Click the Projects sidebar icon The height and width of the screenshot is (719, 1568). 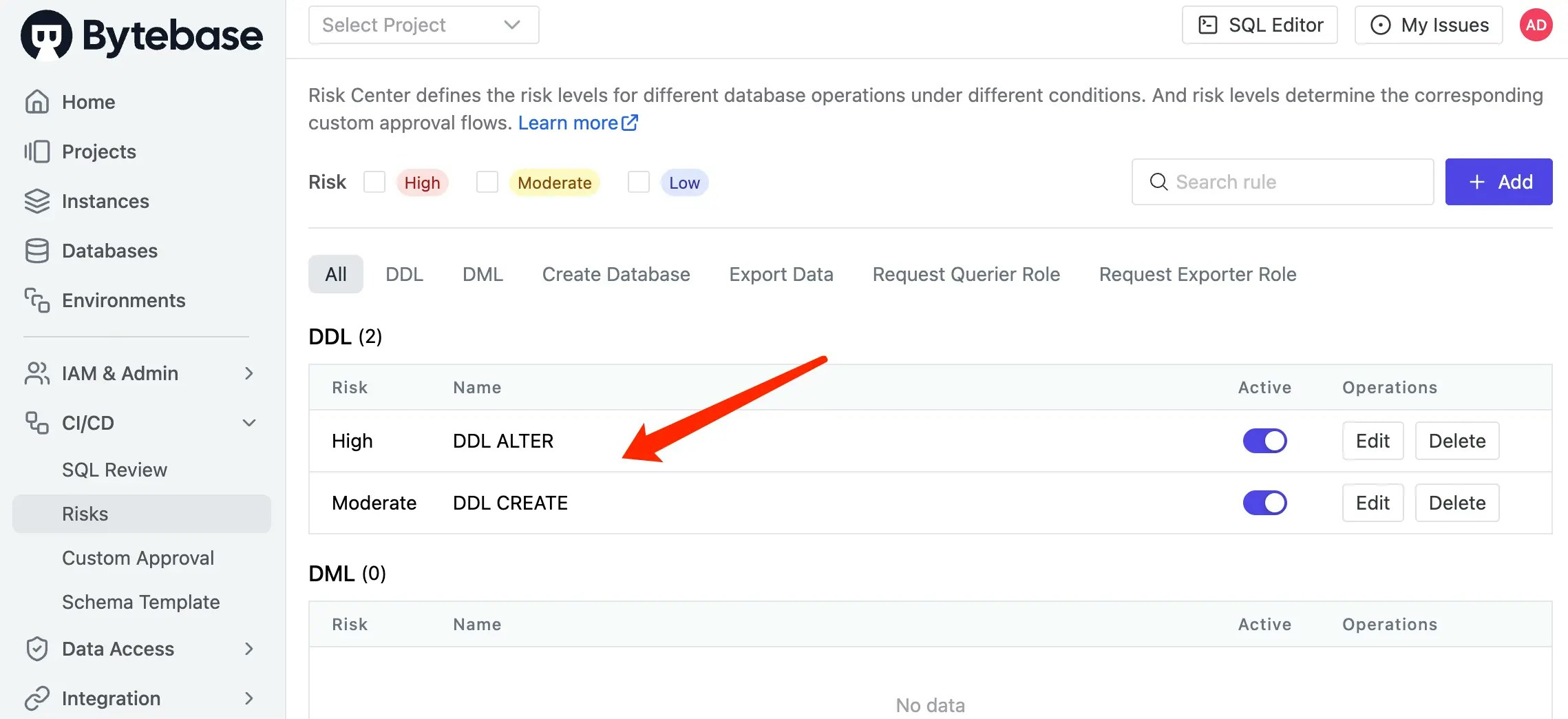pos(37,152)
